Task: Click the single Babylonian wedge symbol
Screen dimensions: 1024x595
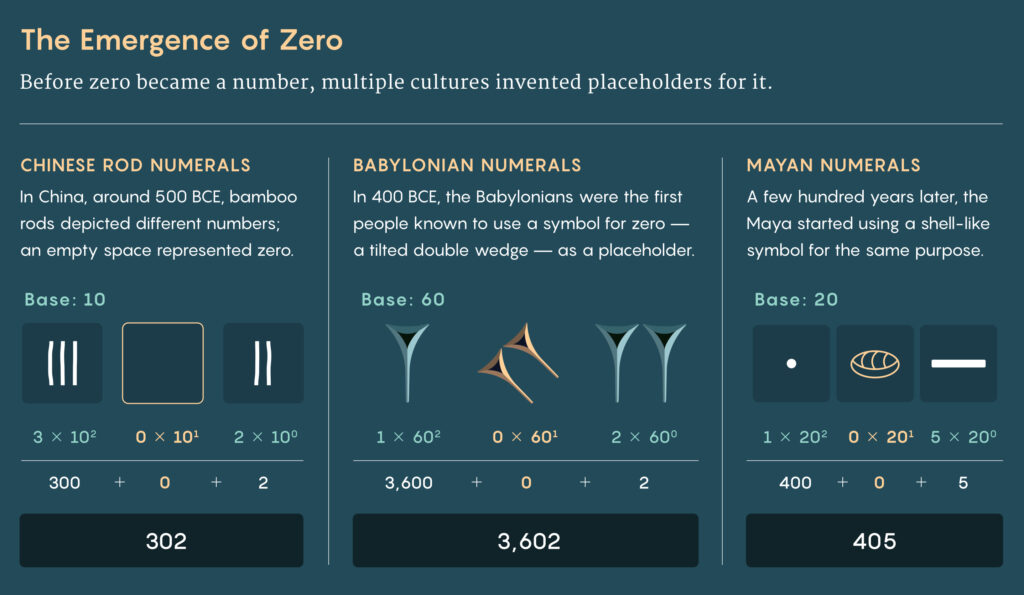Action: click(408, 363)
